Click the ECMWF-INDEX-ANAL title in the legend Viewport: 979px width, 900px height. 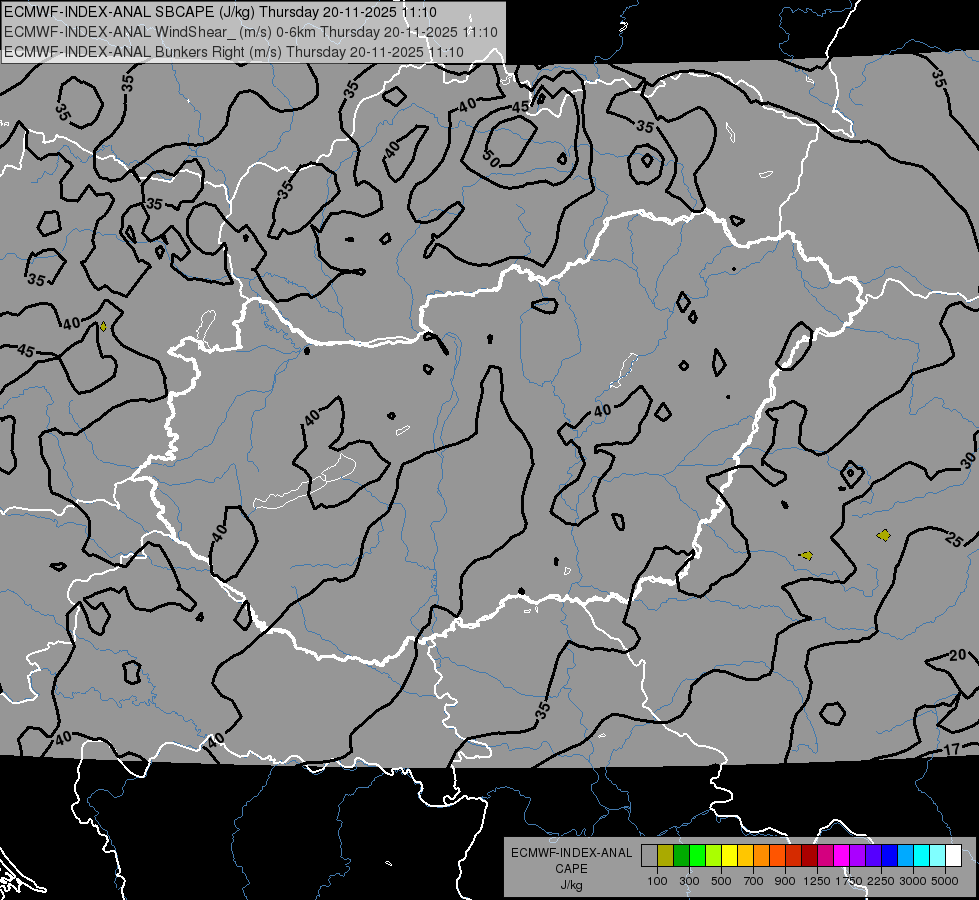[571, 853]
